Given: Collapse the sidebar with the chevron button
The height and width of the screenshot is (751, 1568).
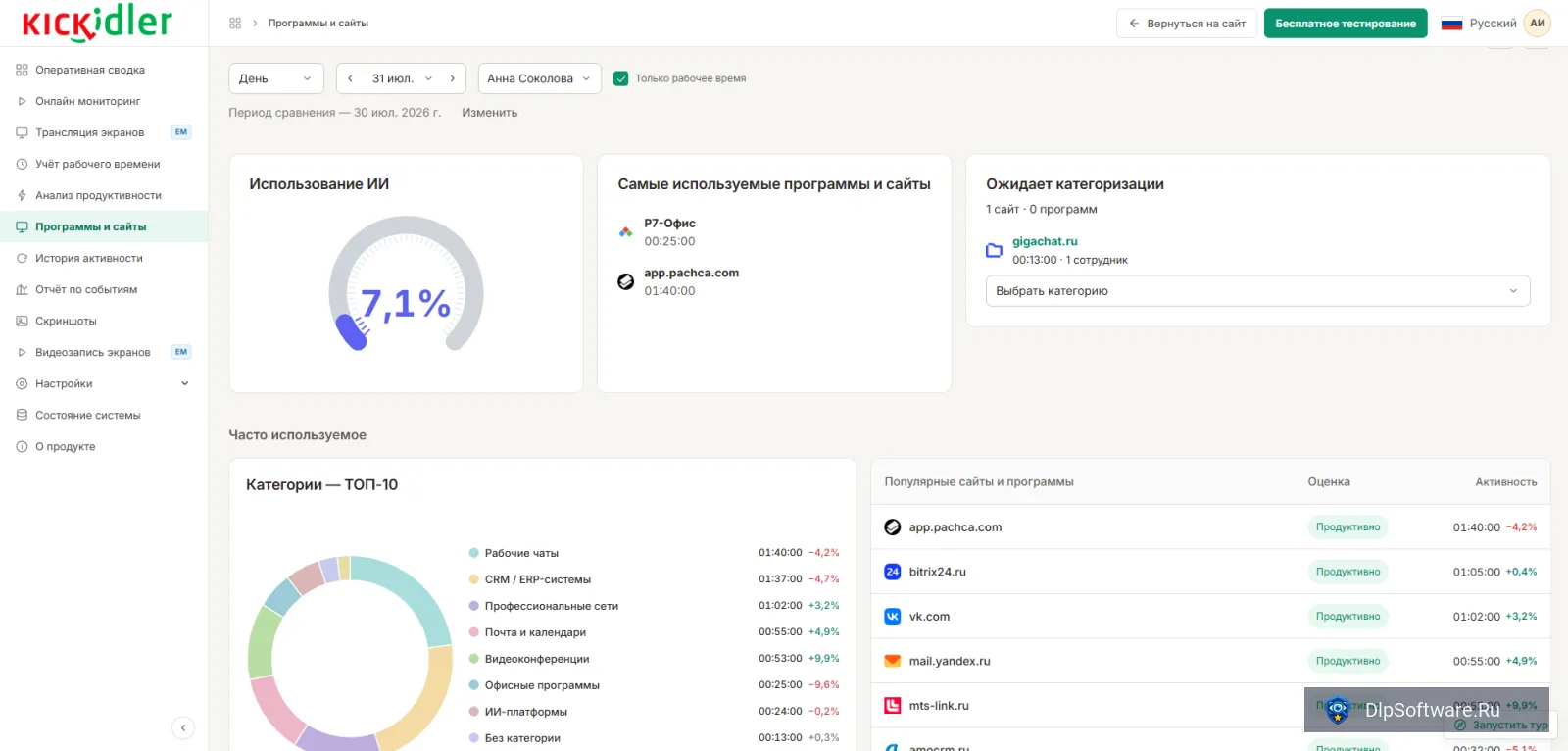Looking at the screenshot, I should coord(183,727).
